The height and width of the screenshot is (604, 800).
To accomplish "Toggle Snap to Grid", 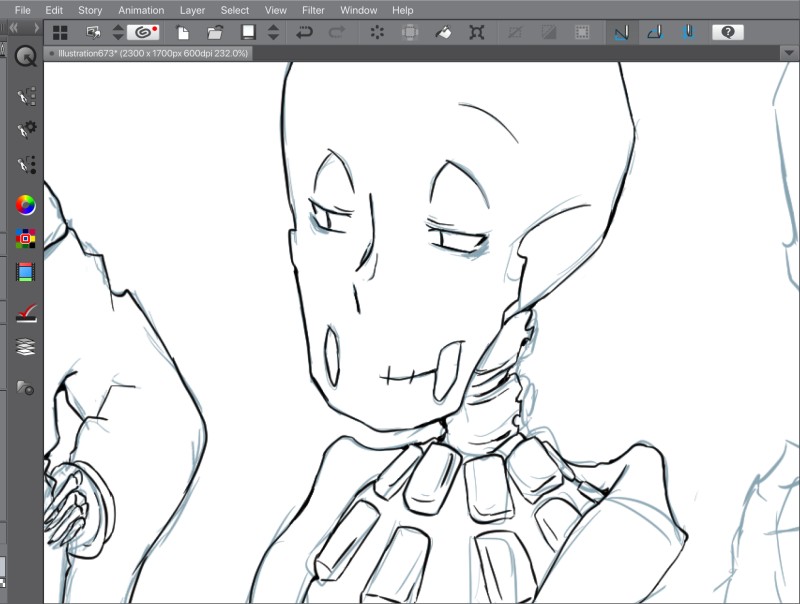I will (x=689, y=33).
